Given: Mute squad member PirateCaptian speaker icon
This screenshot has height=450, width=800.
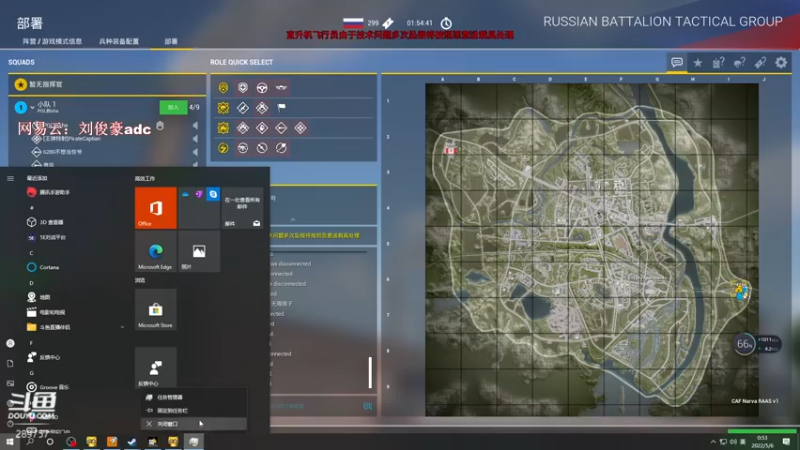Looking at the screenshot, I should pos(195,139).
